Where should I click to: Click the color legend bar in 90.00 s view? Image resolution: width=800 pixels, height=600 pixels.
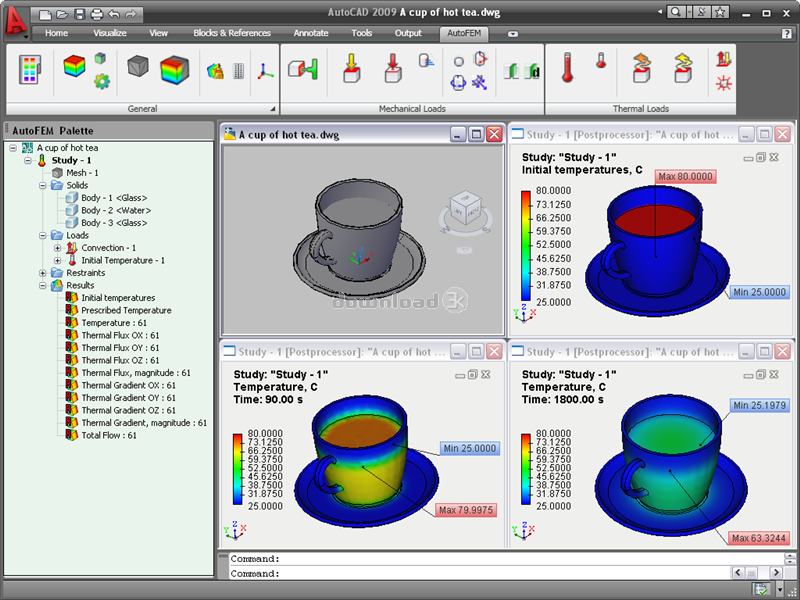[237, 469]
